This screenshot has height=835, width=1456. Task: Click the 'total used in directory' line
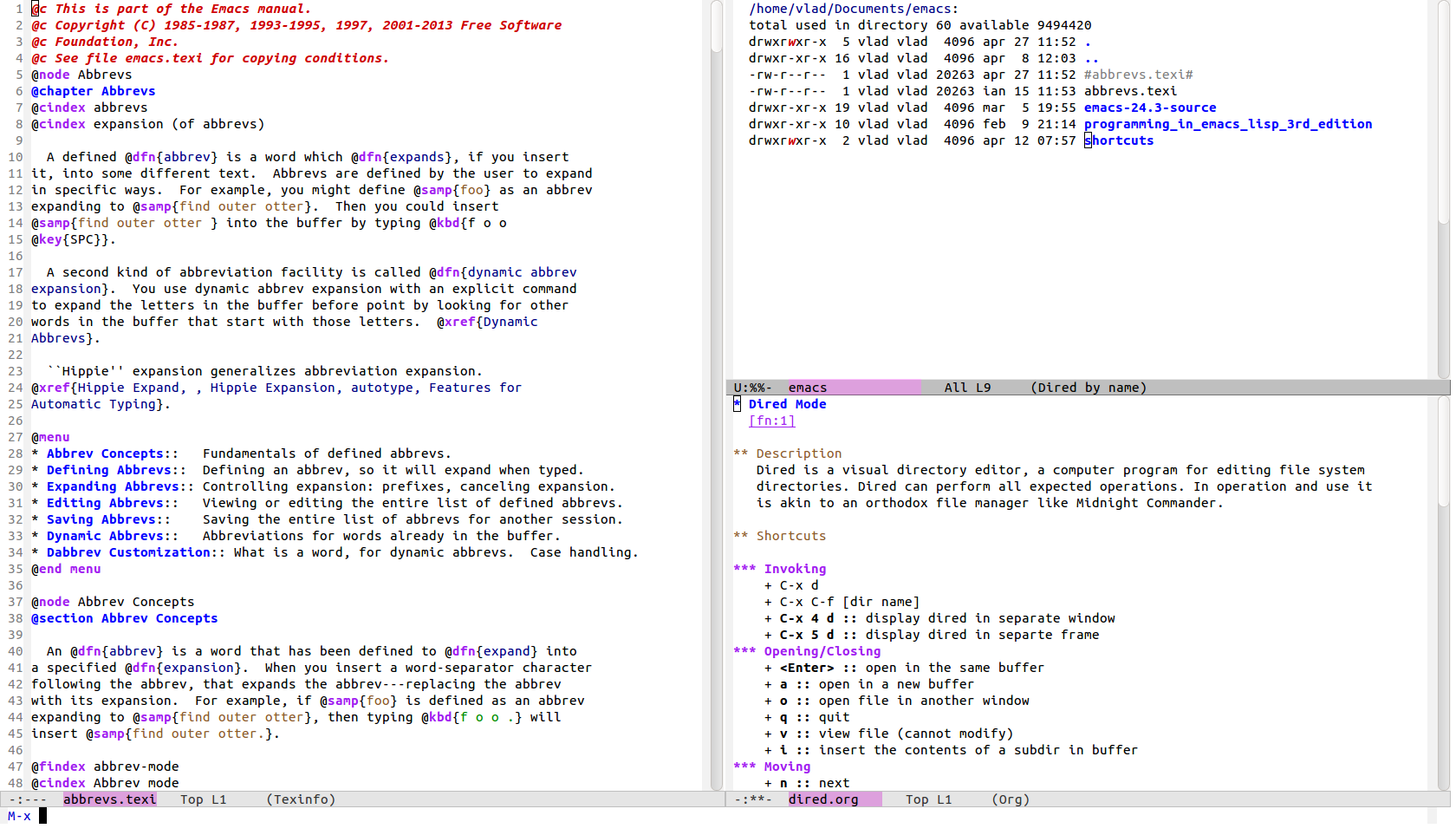tap(920, 25)
